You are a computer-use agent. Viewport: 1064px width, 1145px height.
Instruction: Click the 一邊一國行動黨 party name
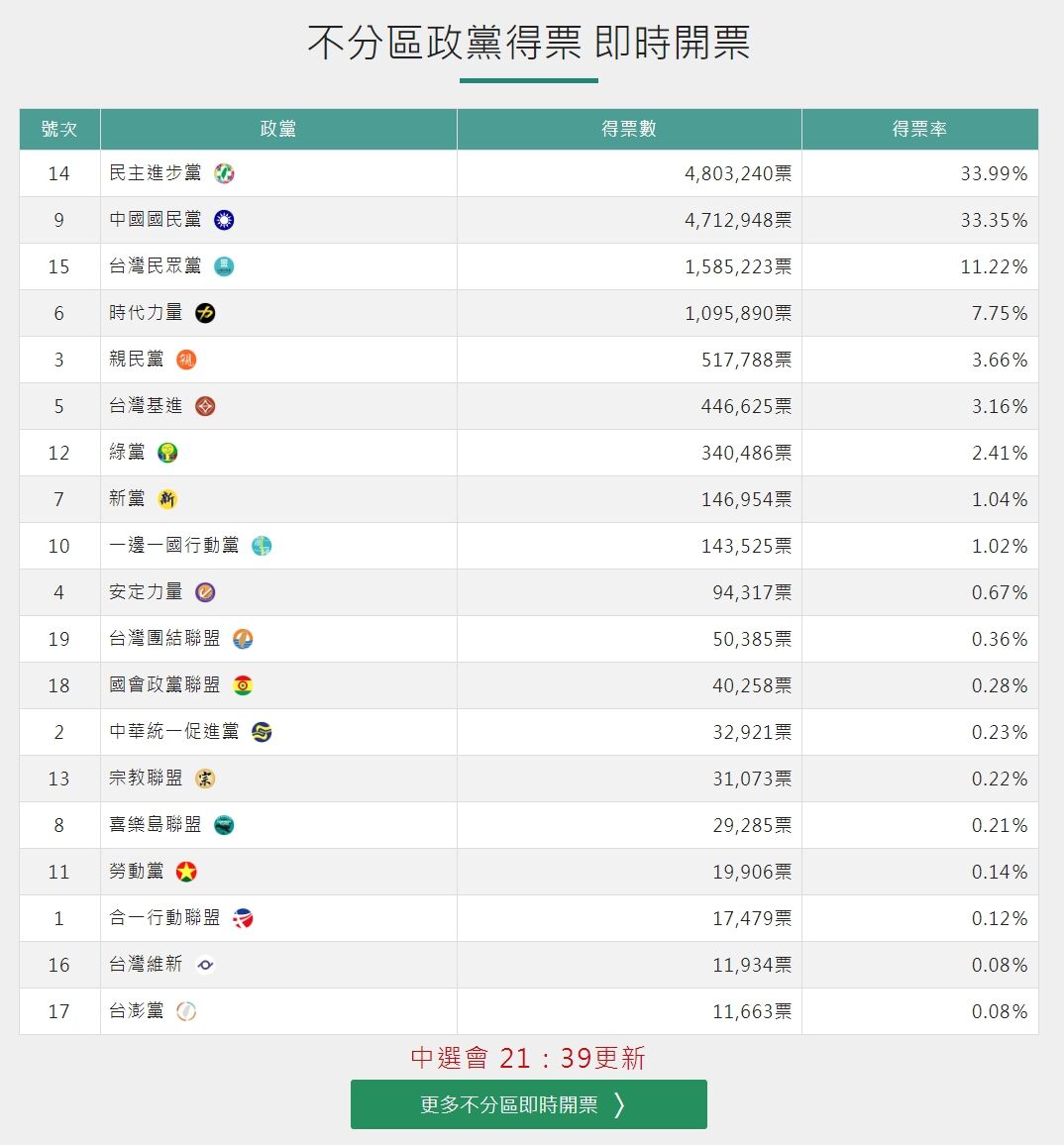[173, 546]
